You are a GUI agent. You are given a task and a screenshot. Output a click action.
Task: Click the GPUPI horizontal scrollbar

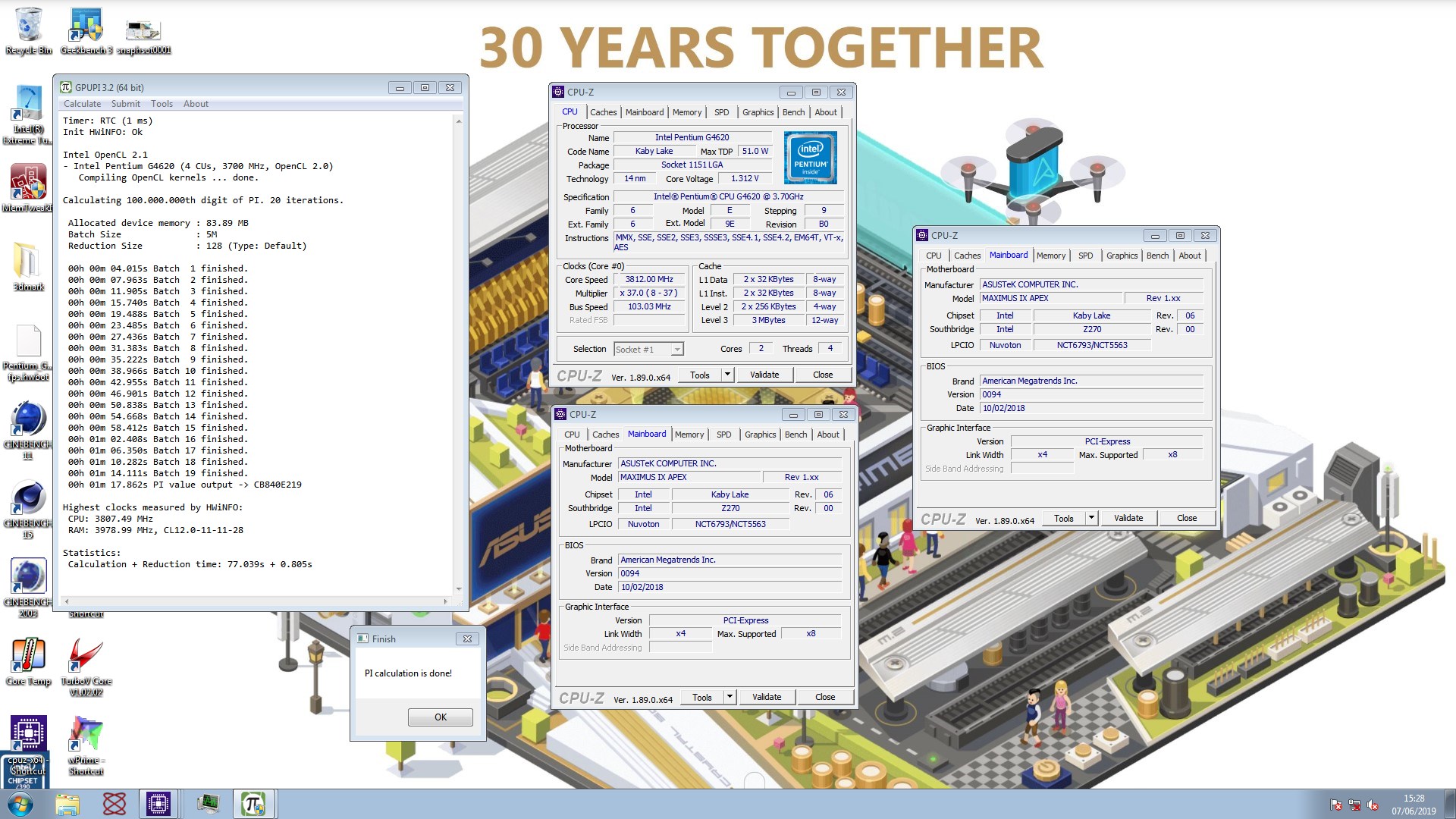256,601
